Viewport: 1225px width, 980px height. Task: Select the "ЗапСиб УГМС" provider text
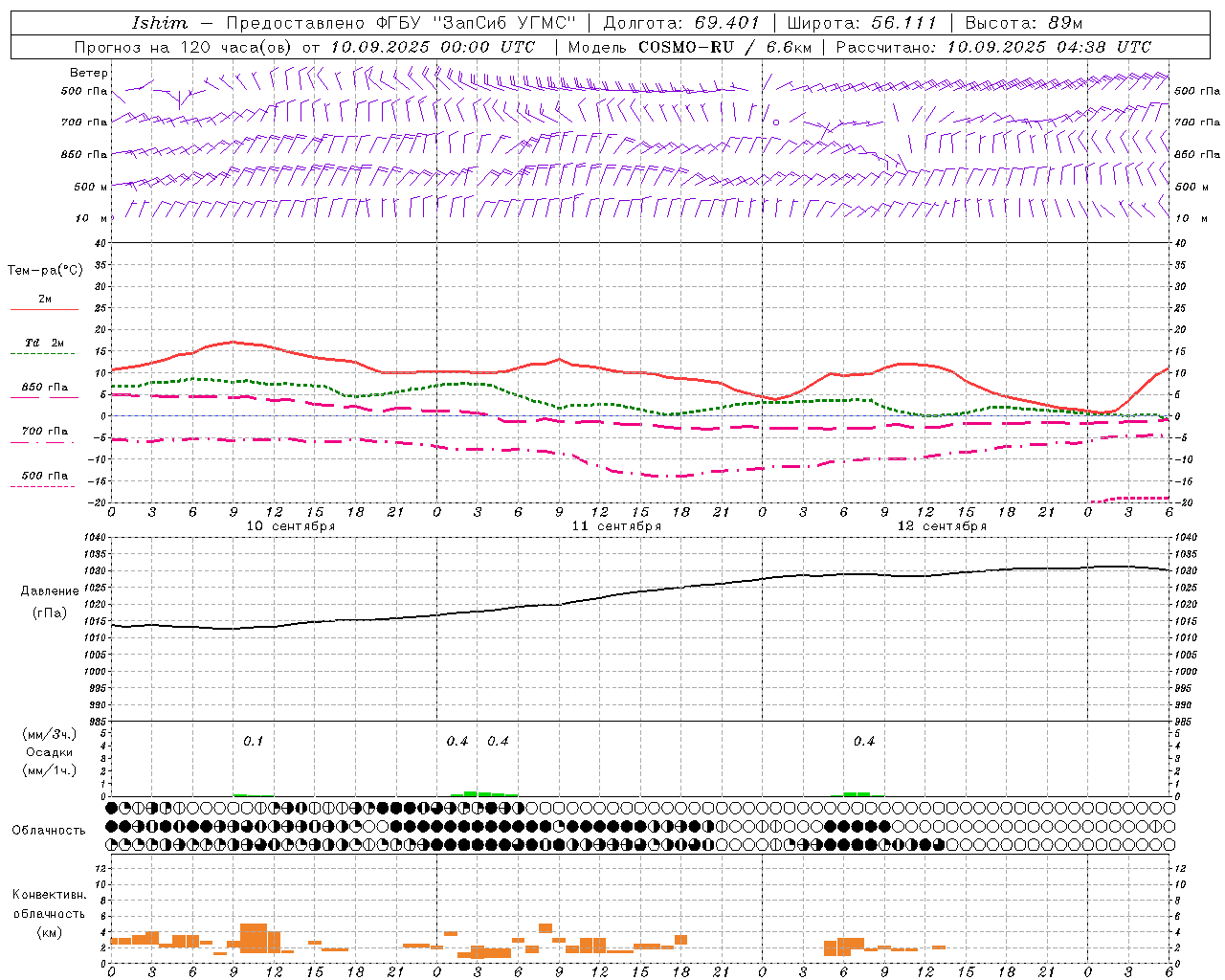point(506,23)
